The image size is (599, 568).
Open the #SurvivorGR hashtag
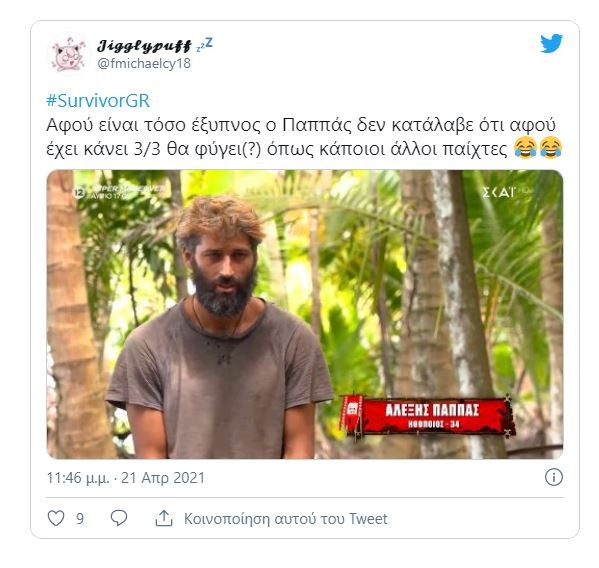point(98,101)
